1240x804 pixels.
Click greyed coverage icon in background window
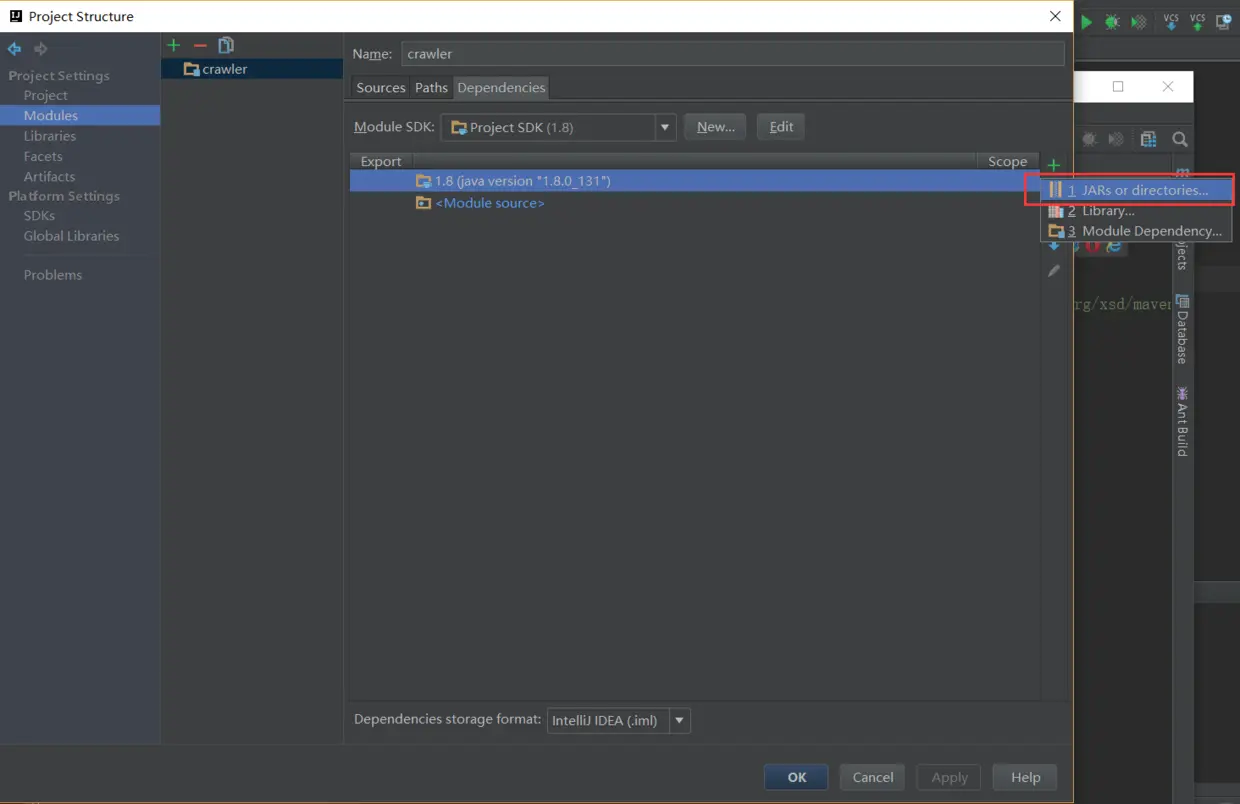click(1116, 140)
